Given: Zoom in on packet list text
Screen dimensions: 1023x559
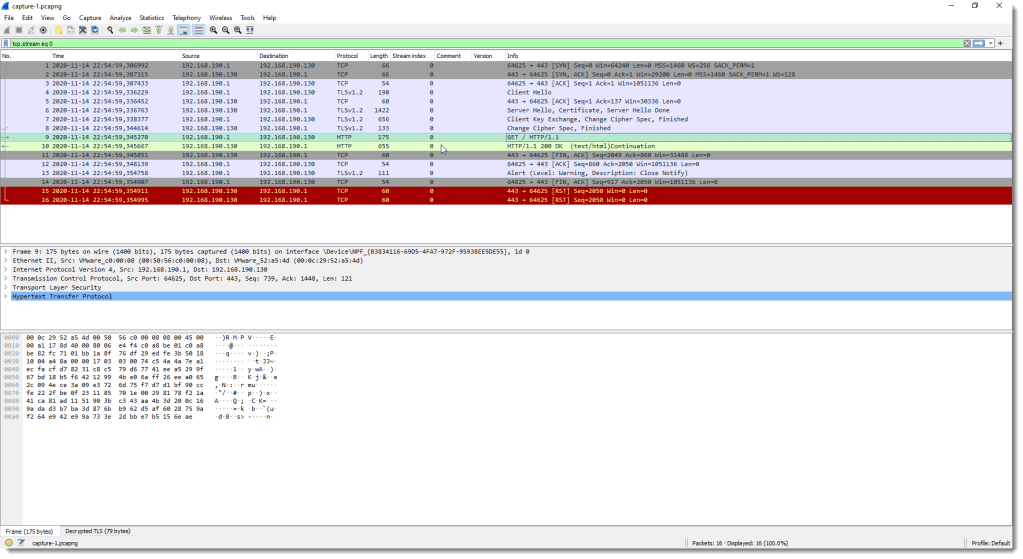Looking at the screenshot, I should pyautogui.click(x=214, y=30).
